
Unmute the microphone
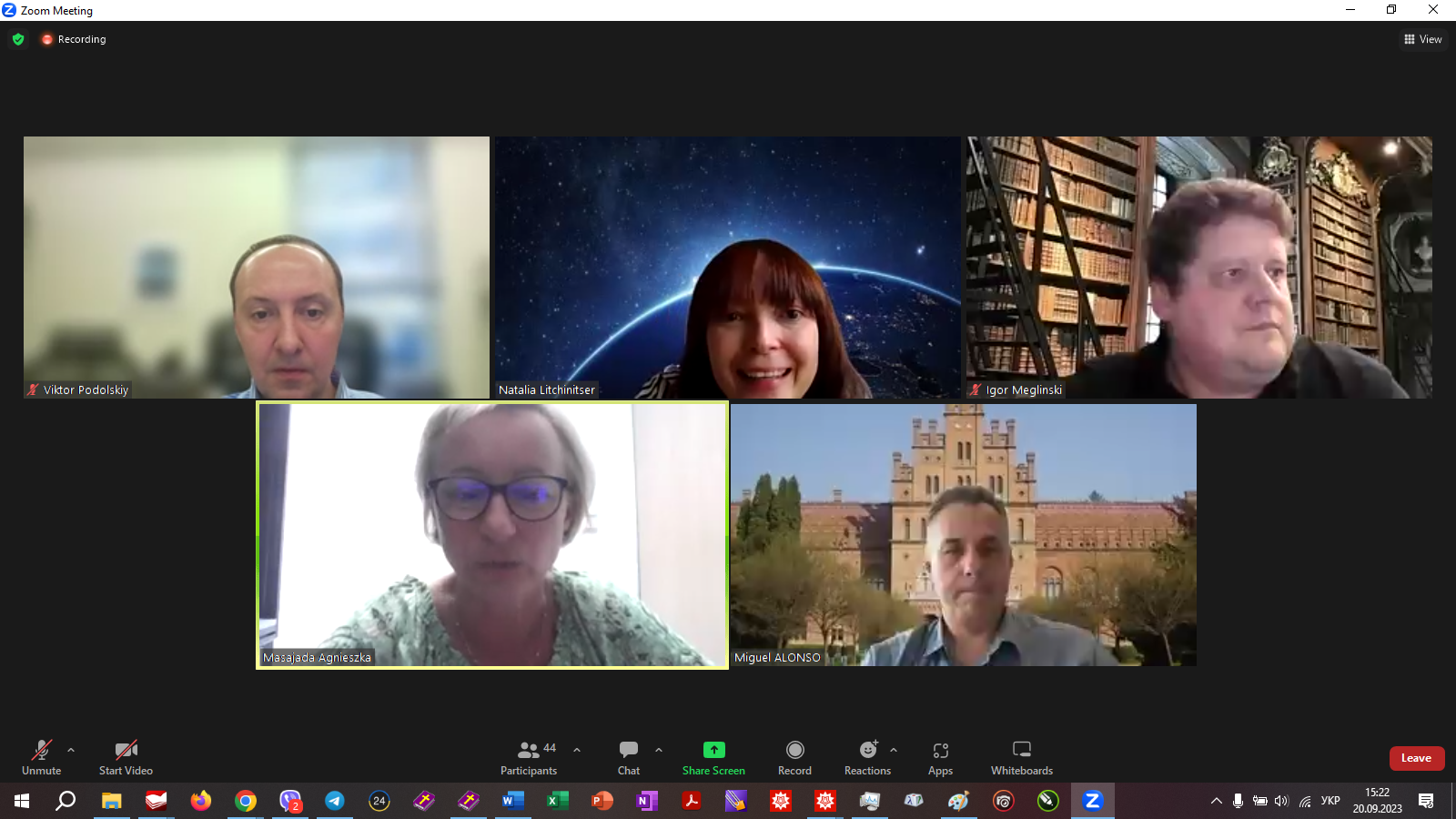(x=41, y=757)
